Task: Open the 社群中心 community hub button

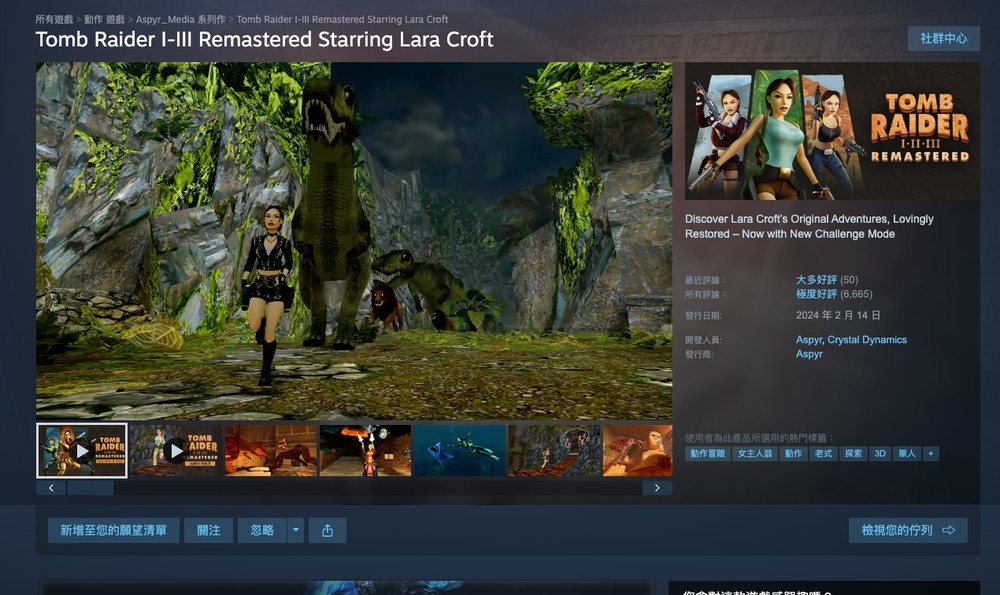Action: coord(943,38)
